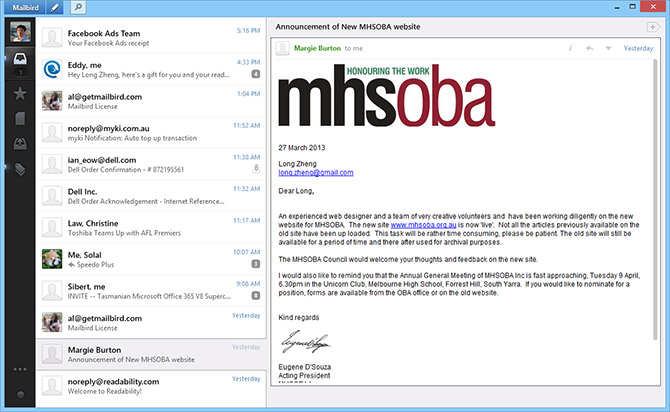Open Dell Inc. order acknowledgement email
This screenshot has width=670, height=412.
coord(151,196)
